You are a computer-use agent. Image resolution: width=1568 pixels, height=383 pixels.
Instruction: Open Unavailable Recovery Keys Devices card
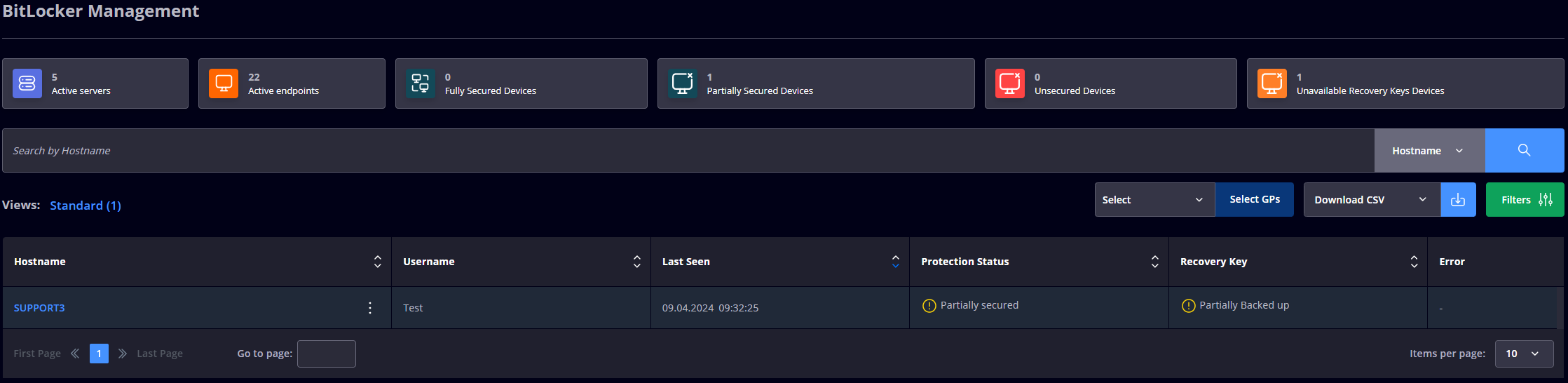tap(1405, 83)
